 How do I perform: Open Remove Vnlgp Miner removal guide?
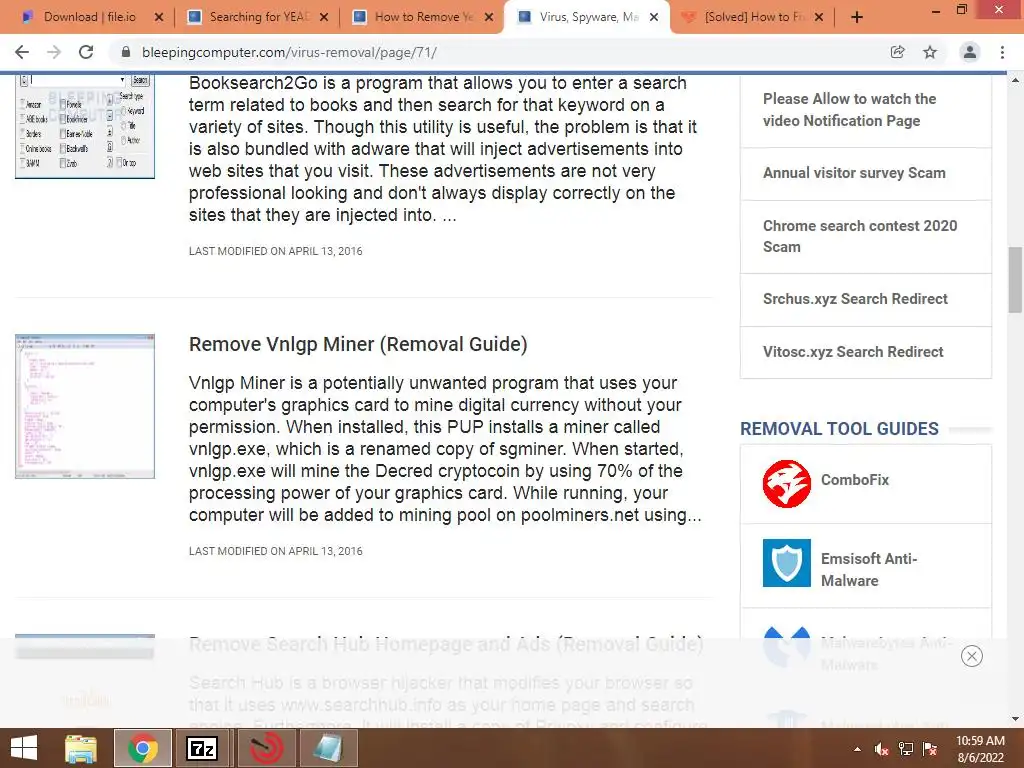358,344
